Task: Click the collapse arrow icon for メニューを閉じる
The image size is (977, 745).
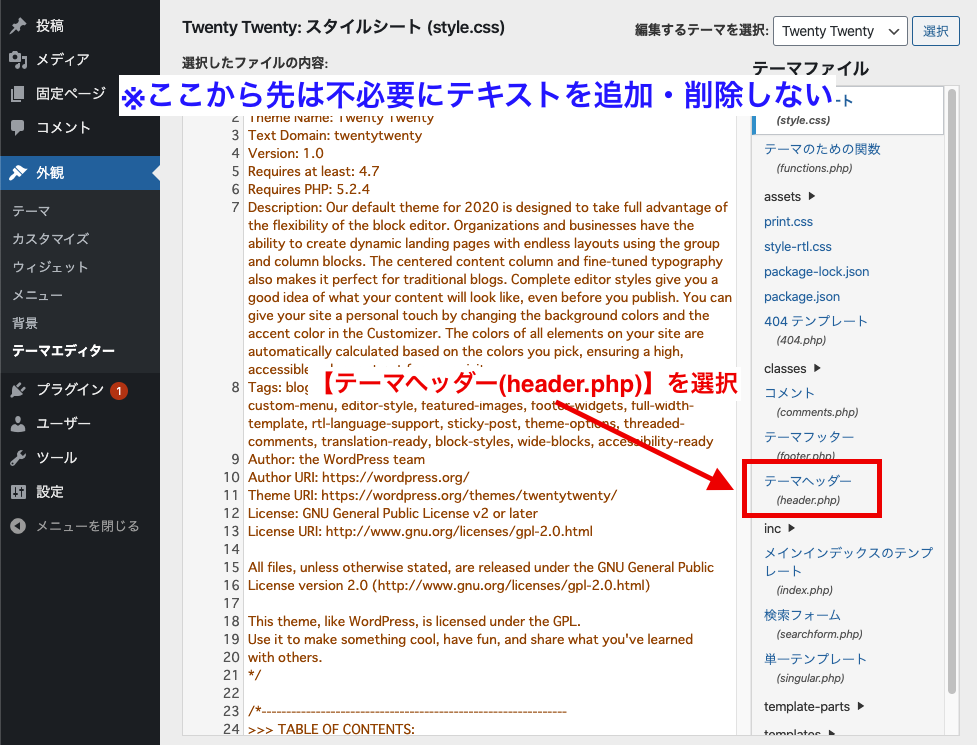Action: [18, 526]
